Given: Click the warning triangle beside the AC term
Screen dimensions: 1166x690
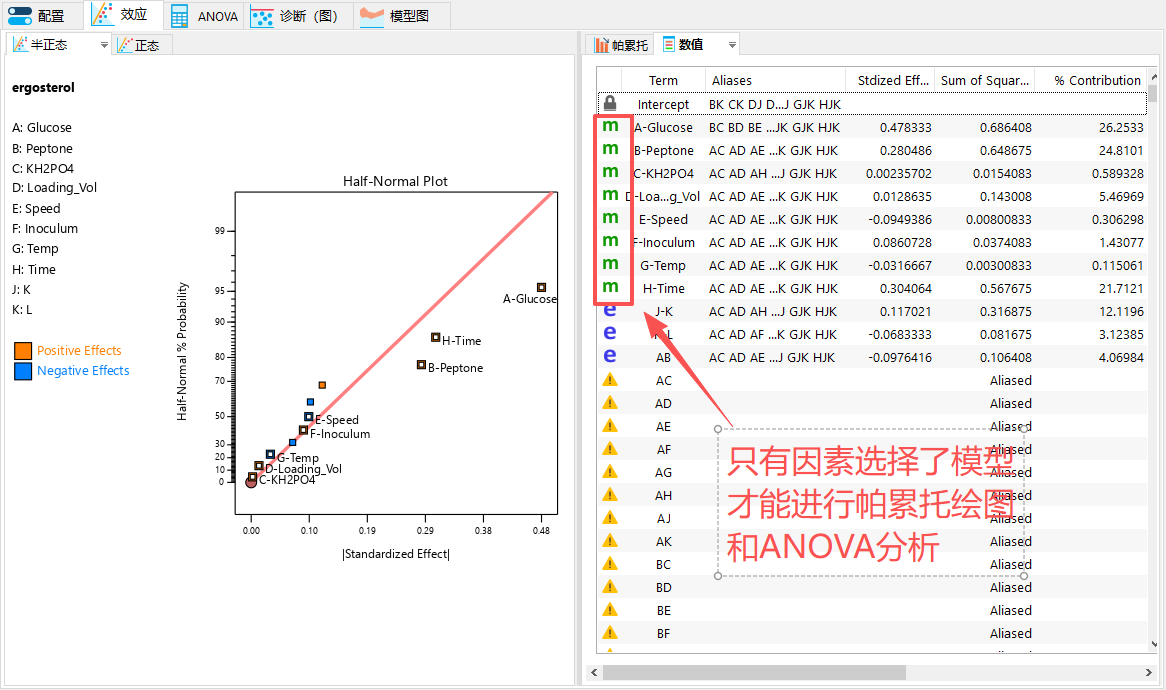Looking at the screenshot, I should (611, 380).
